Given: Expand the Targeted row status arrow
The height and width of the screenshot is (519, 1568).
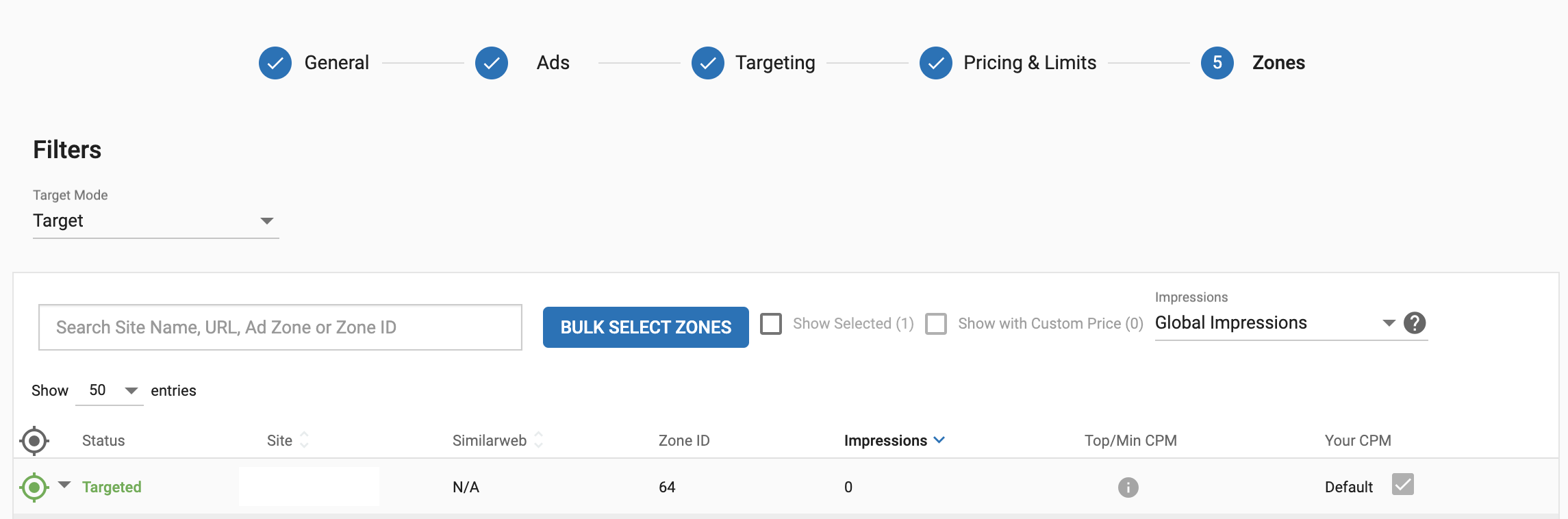Looking at the screenshot, I should 64,485.
